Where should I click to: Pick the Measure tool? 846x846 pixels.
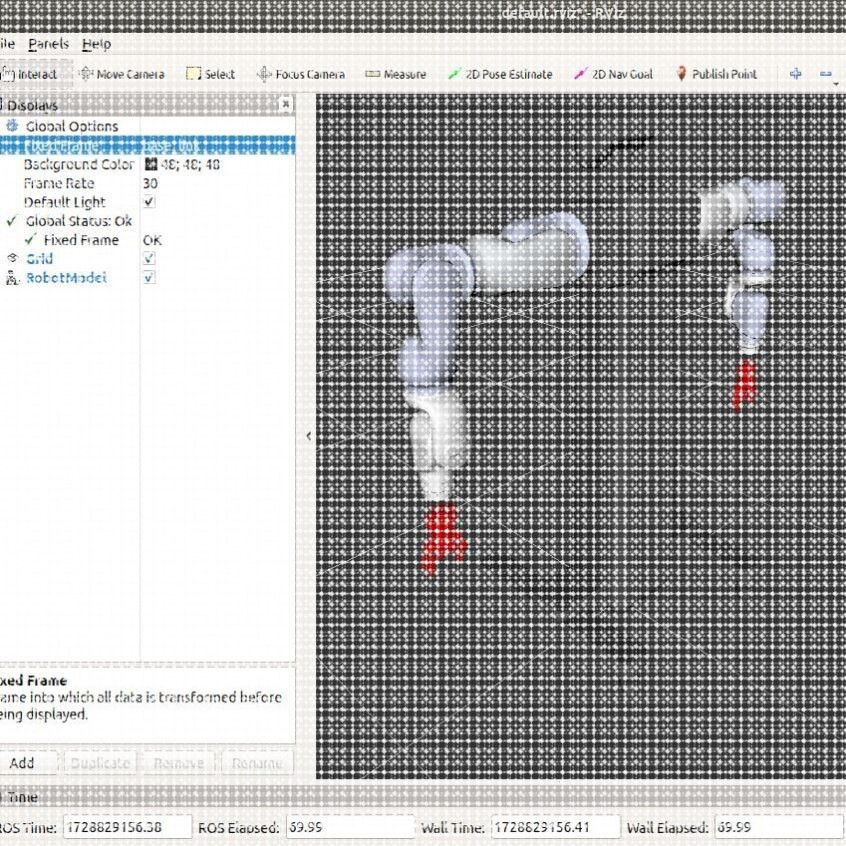click(x=395, y=74)
